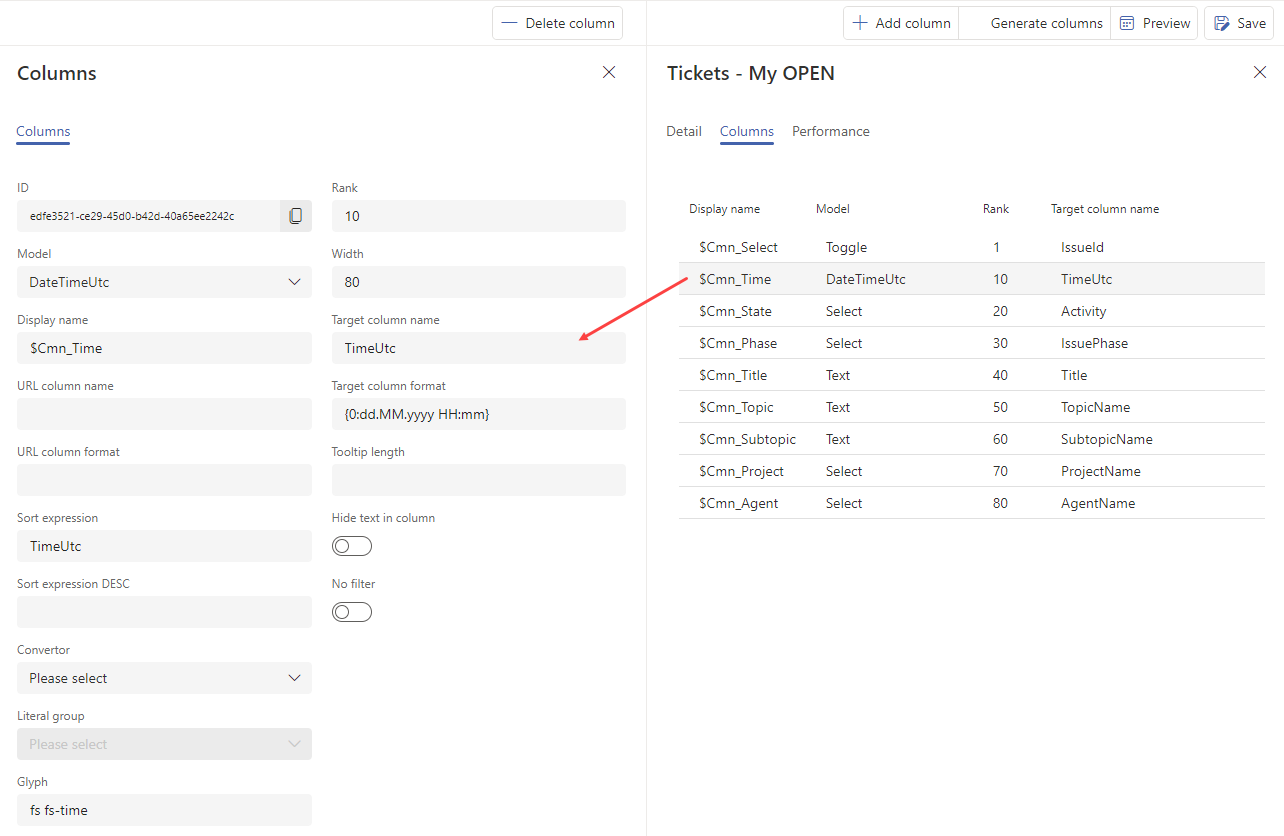Switch to the Detail tab
The height and width of the screenshot is (836, 1284).
(684, 131)
